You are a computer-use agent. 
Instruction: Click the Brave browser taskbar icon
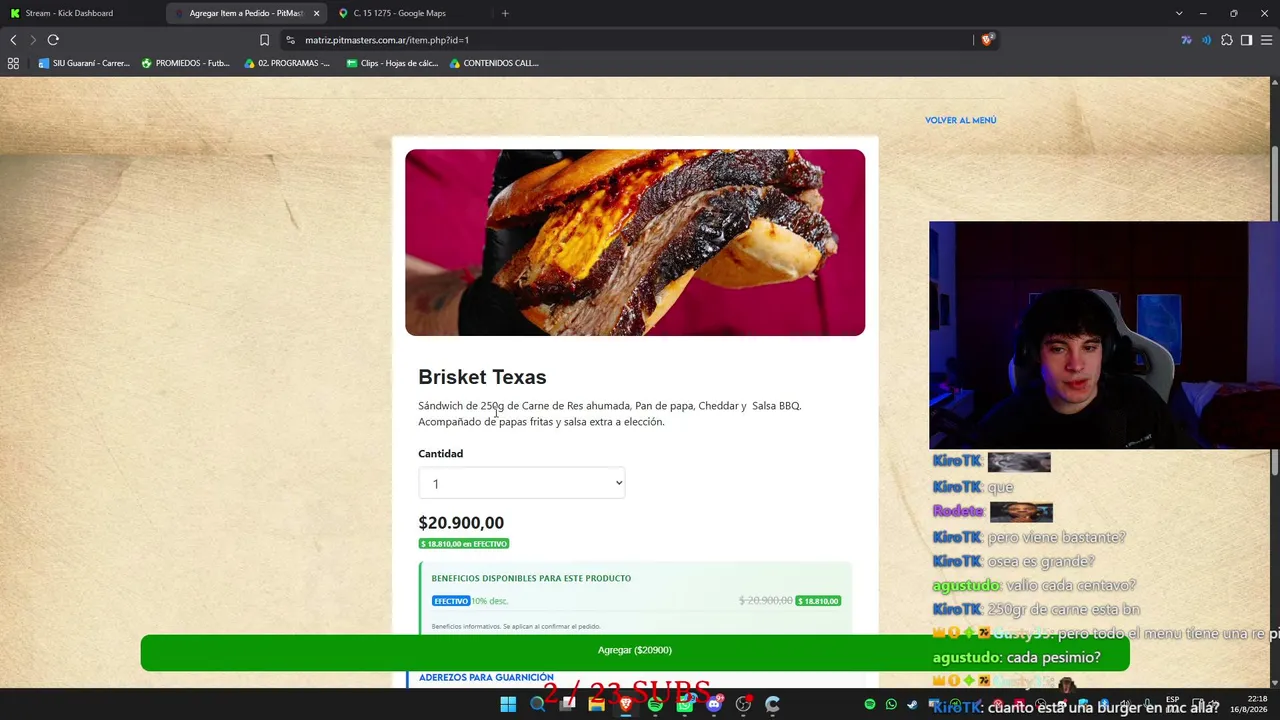pos(626,705)
